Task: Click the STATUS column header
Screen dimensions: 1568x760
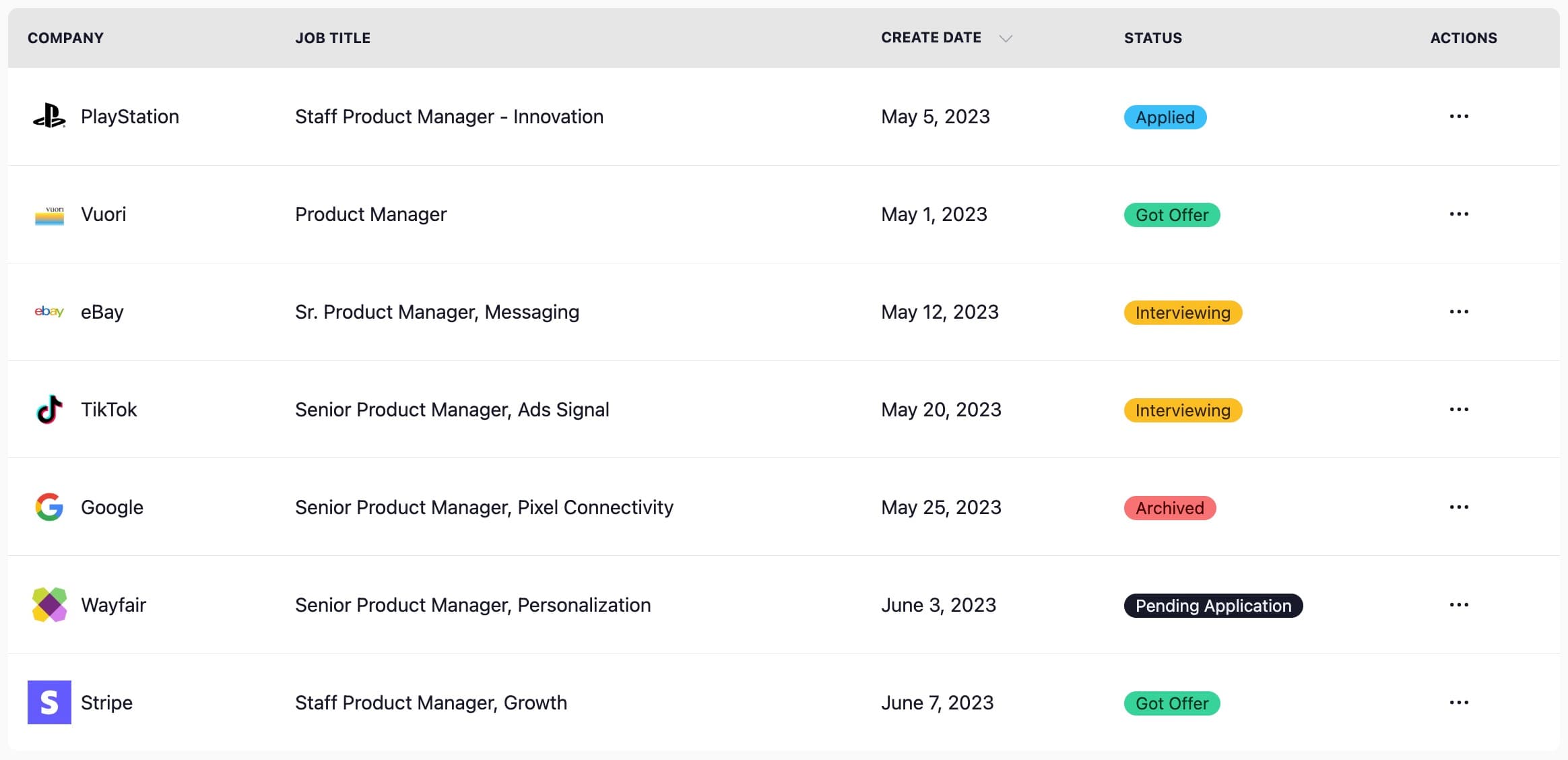Action: click(x=1152, y=38)
